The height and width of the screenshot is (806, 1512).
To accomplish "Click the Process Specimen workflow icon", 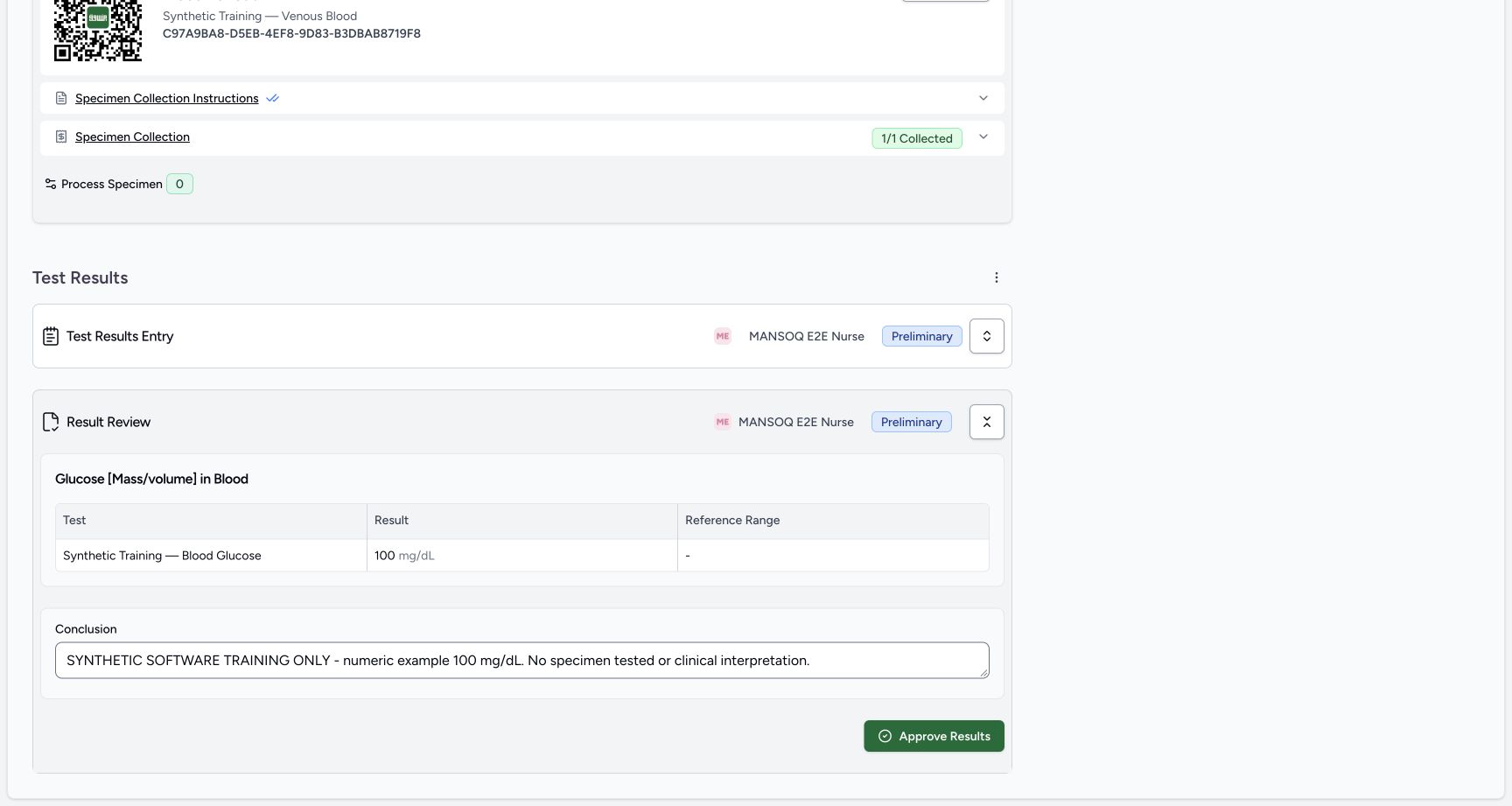I will 51,184.
